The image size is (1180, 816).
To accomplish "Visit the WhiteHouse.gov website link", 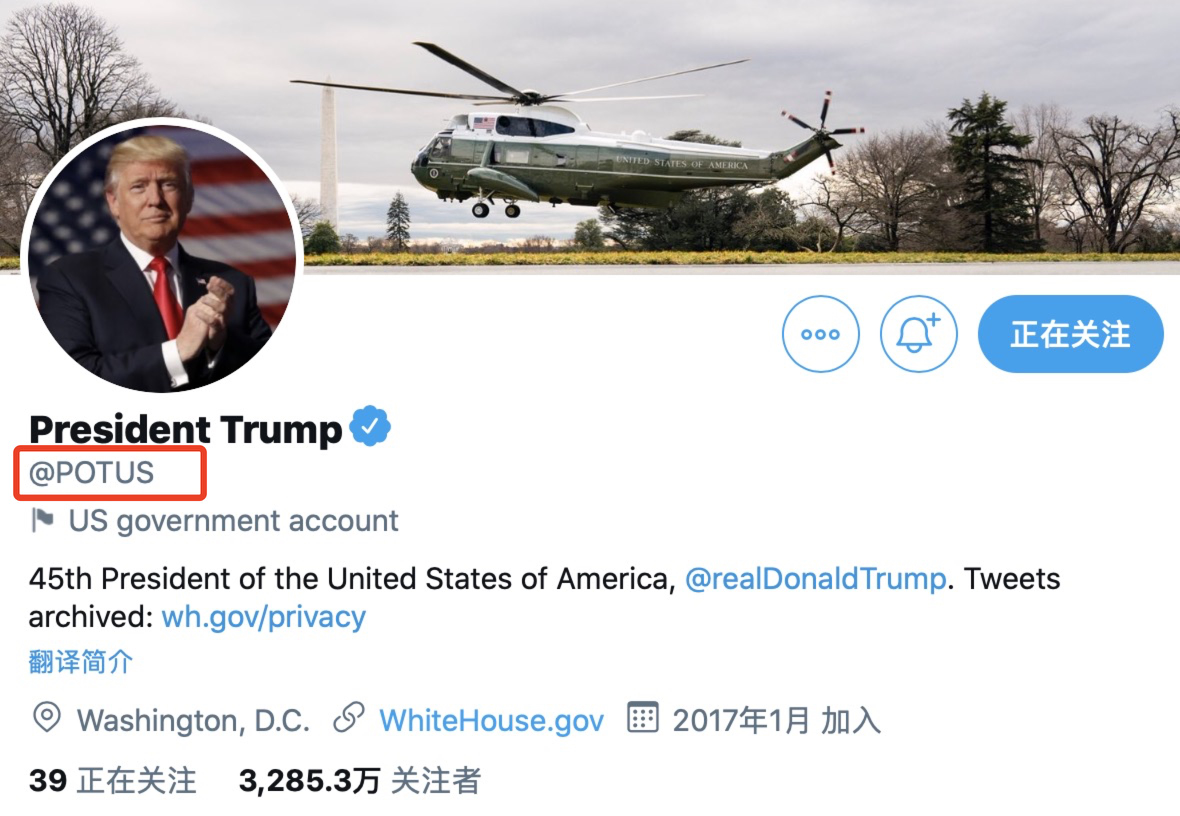I will [491, 720].
